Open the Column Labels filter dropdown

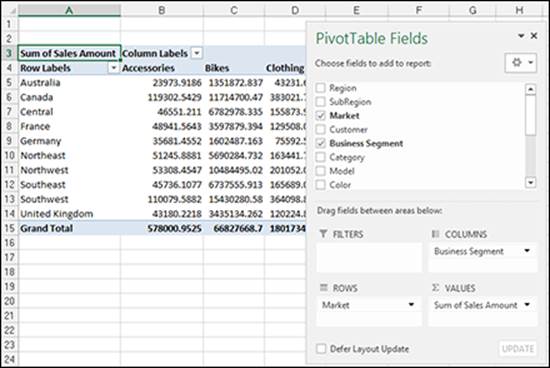coord(197,53)
